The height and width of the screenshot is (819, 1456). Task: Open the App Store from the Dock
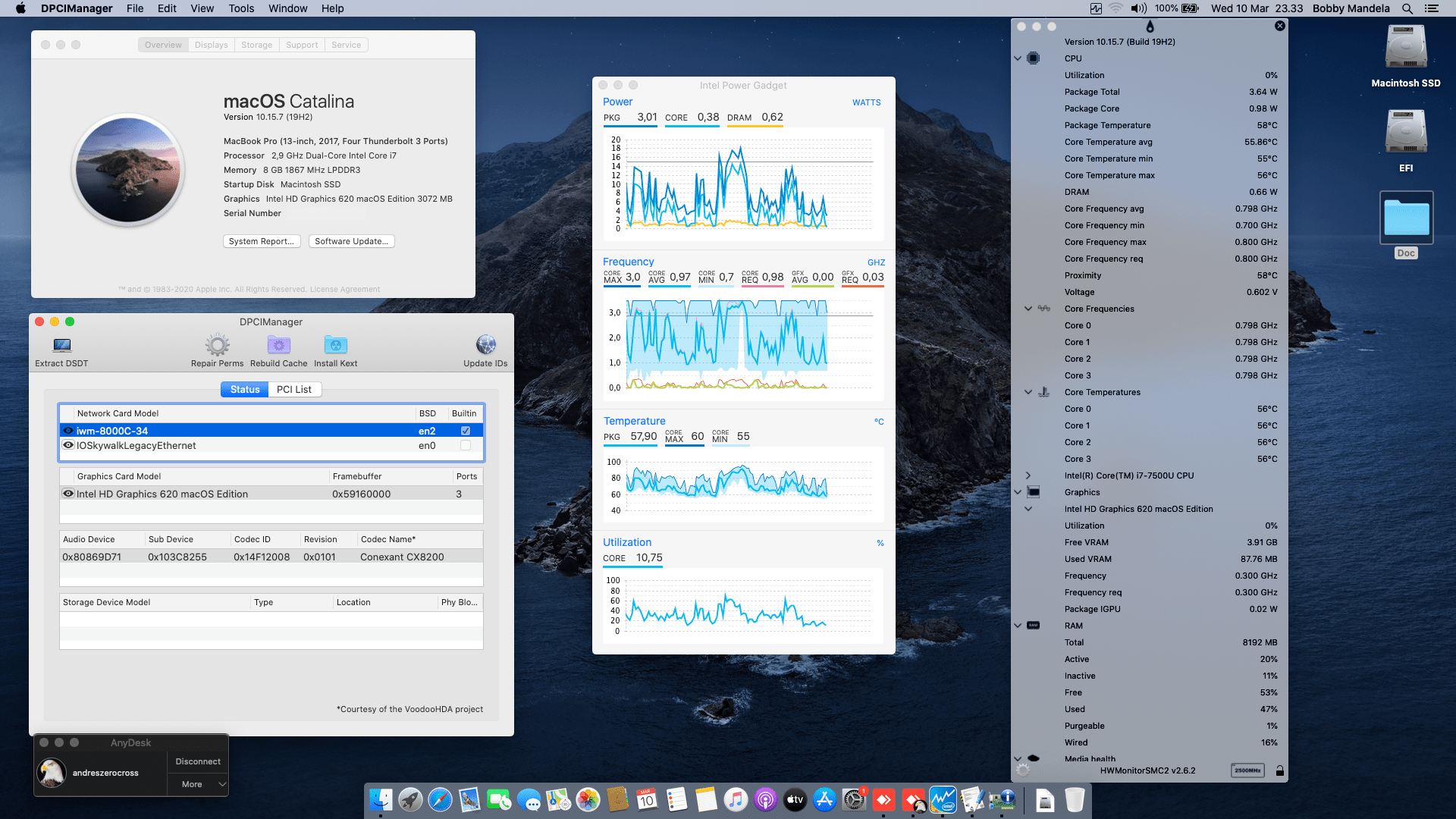pos(824,799)
